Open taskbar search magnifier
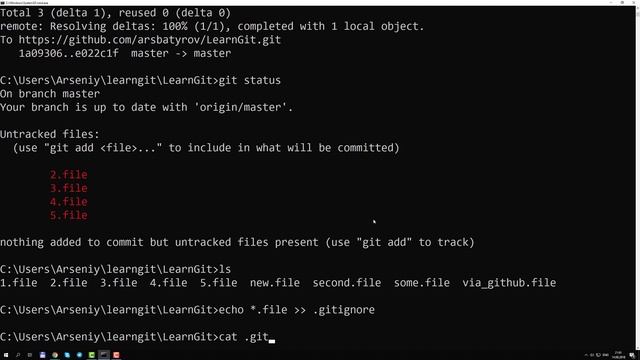 point(18,355)
